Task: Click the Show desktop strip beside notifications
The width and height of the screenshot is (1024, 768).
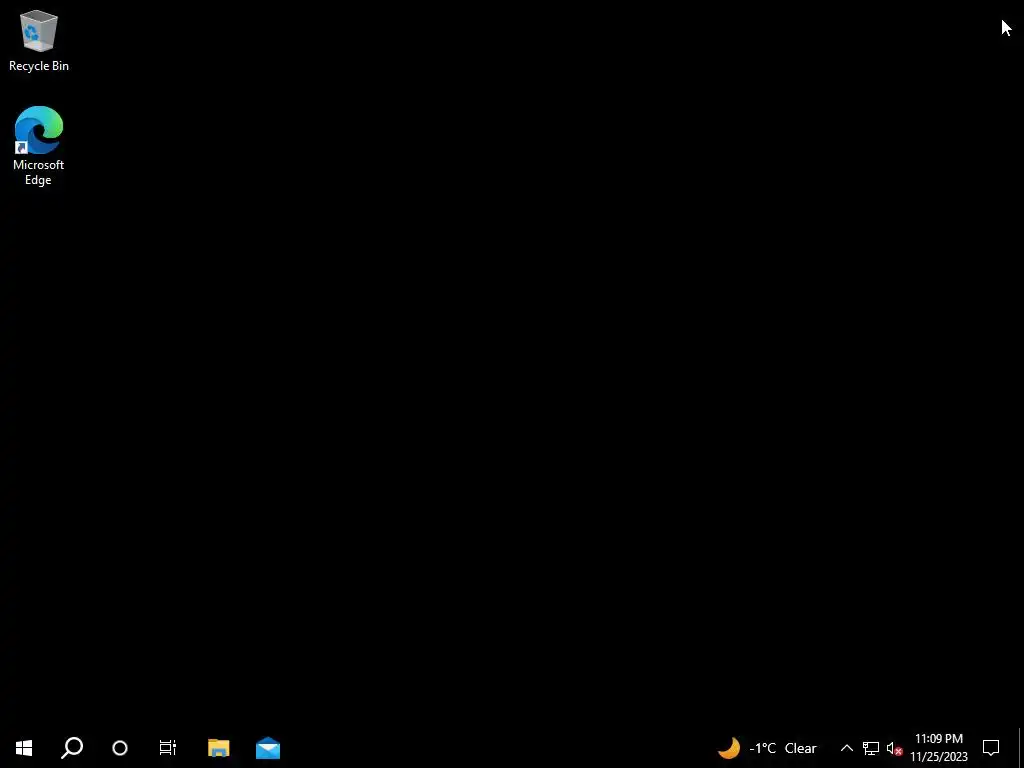Action: (x=1021, y=748)
